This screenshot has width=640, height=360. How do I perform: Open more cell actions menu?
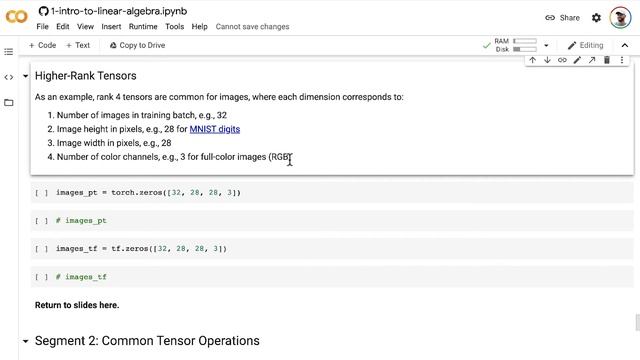622,60
